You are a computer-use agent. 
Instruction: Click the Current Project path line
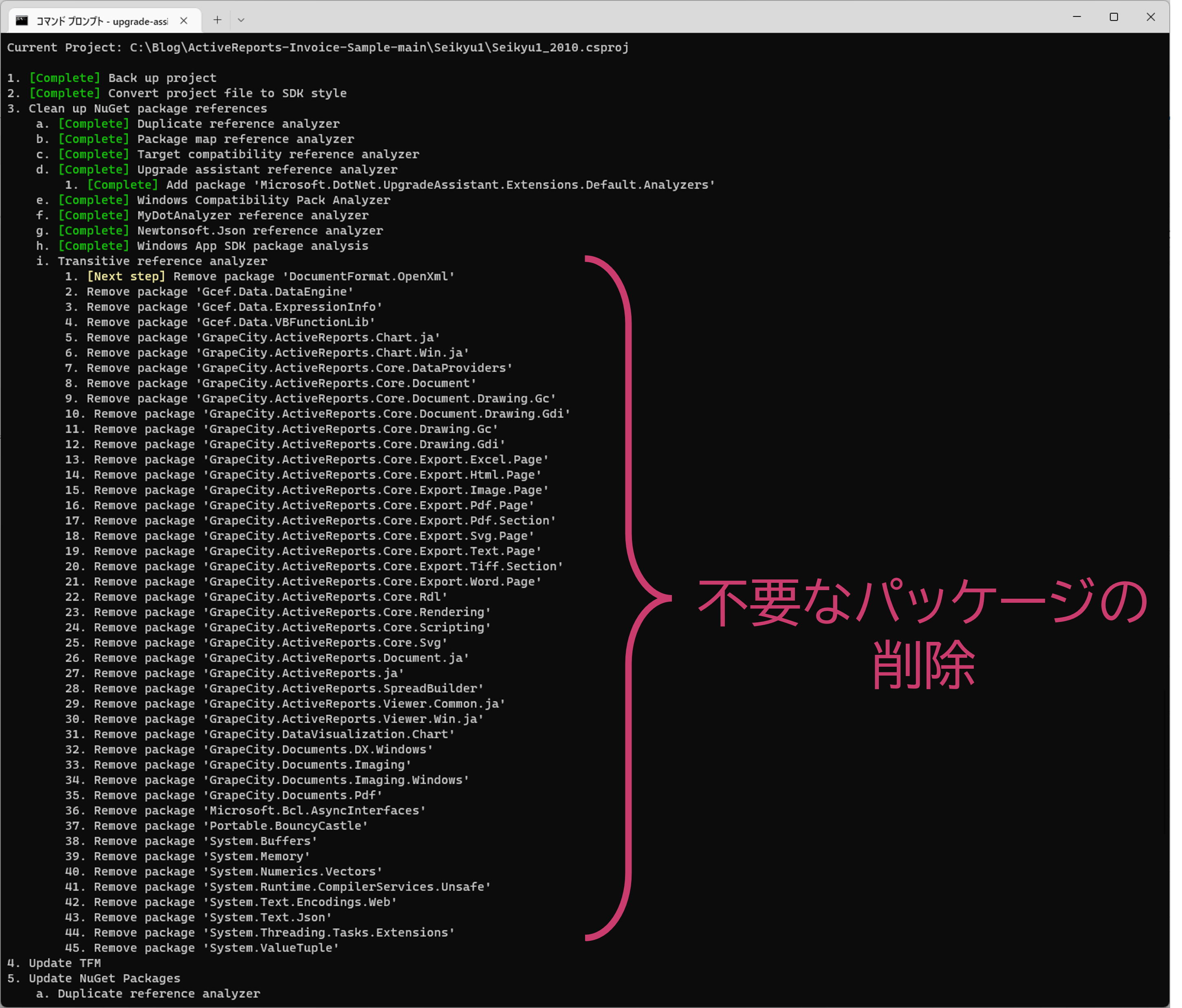(x=318, y=47)
